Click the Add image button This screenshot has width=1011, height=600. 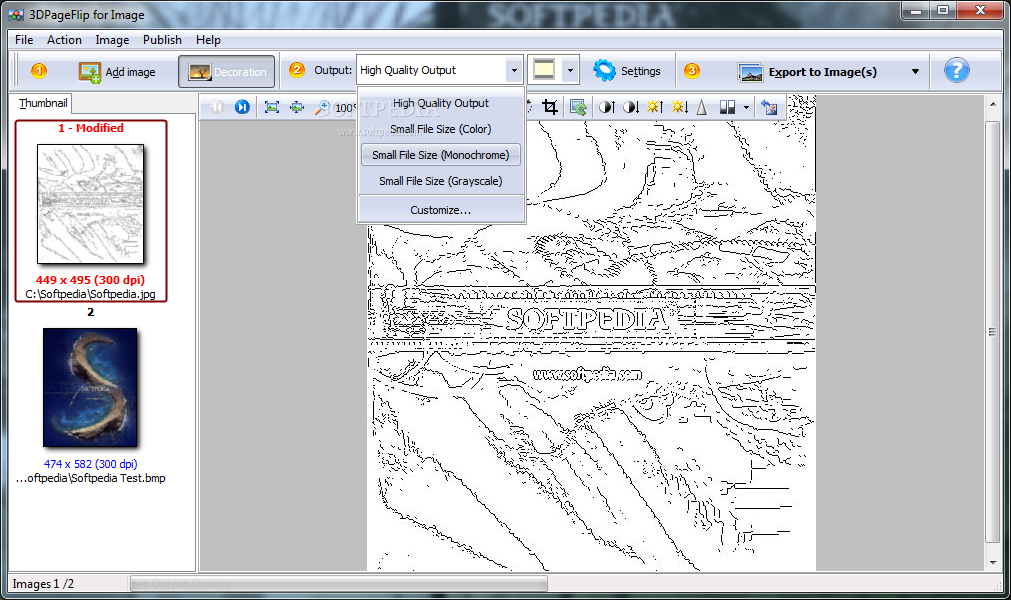click(x=117, y=72)
